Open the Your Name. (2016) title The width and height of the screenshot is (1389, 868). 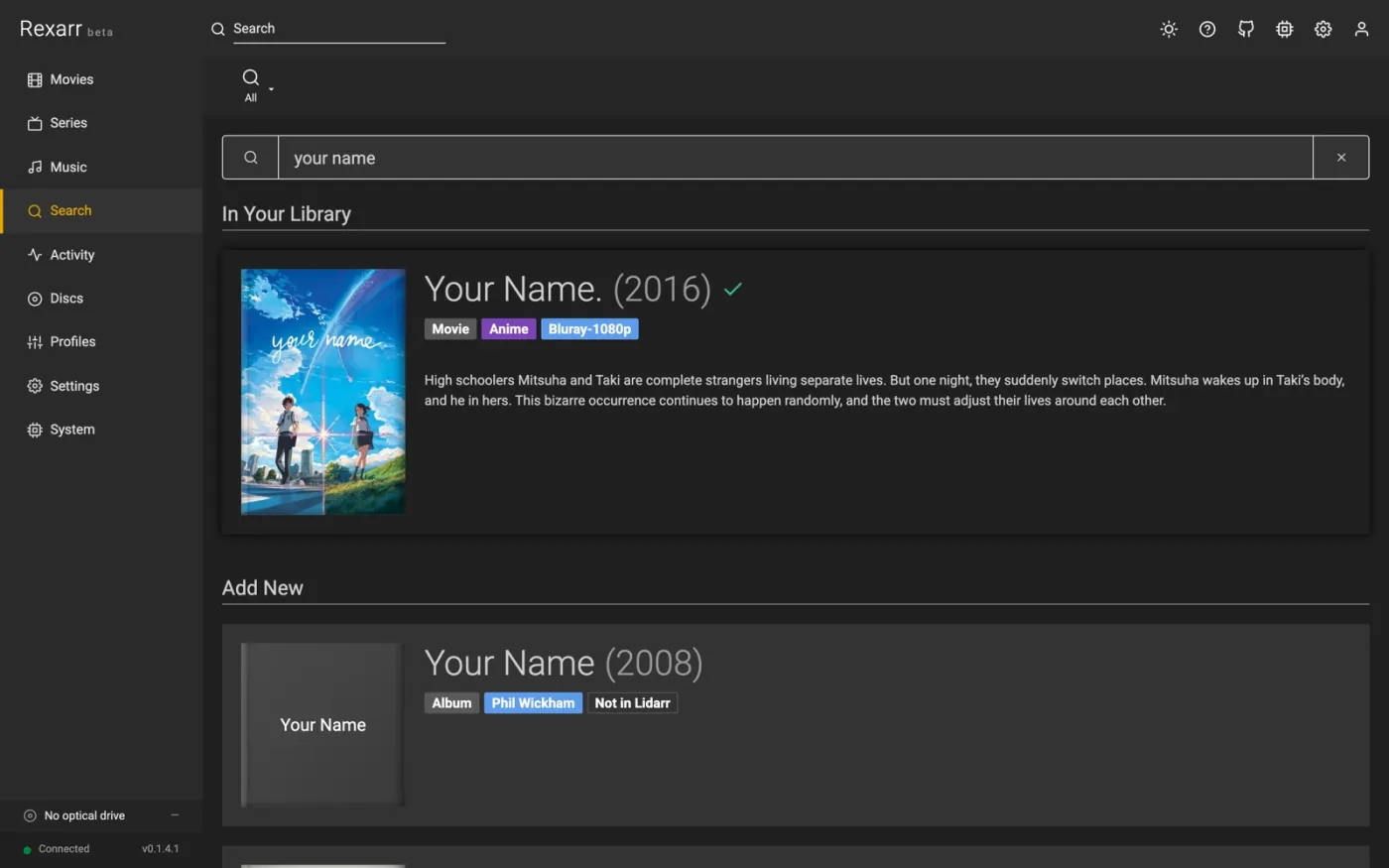(x=568, y=289)
